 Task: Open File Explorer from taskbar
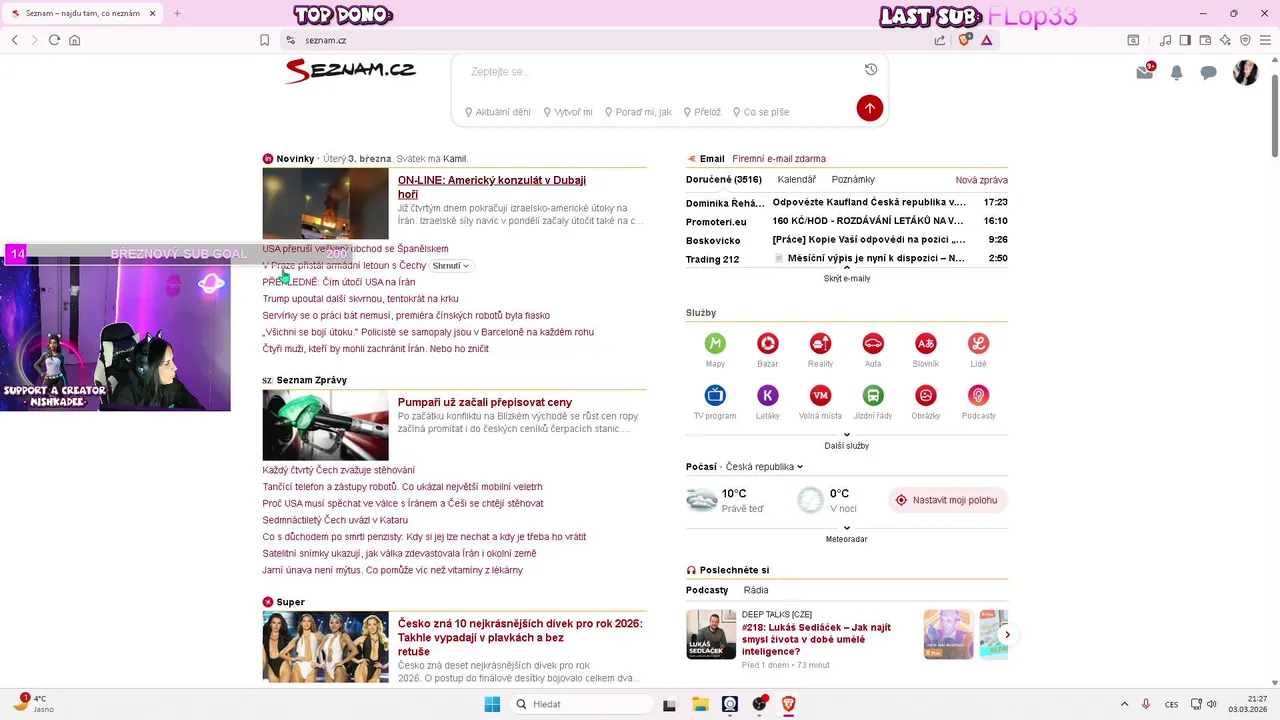tap(700, 704)
